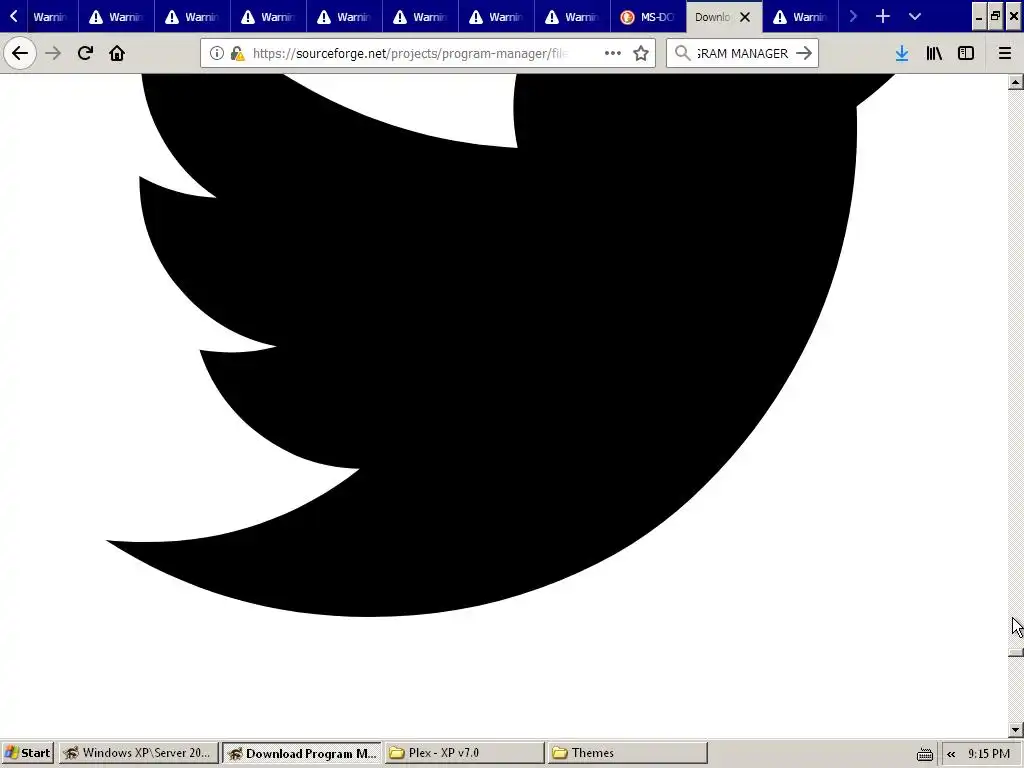Viewport: 1024px width, 768px height.
Task: Select the active Download tab label
Action: (712, 17)
